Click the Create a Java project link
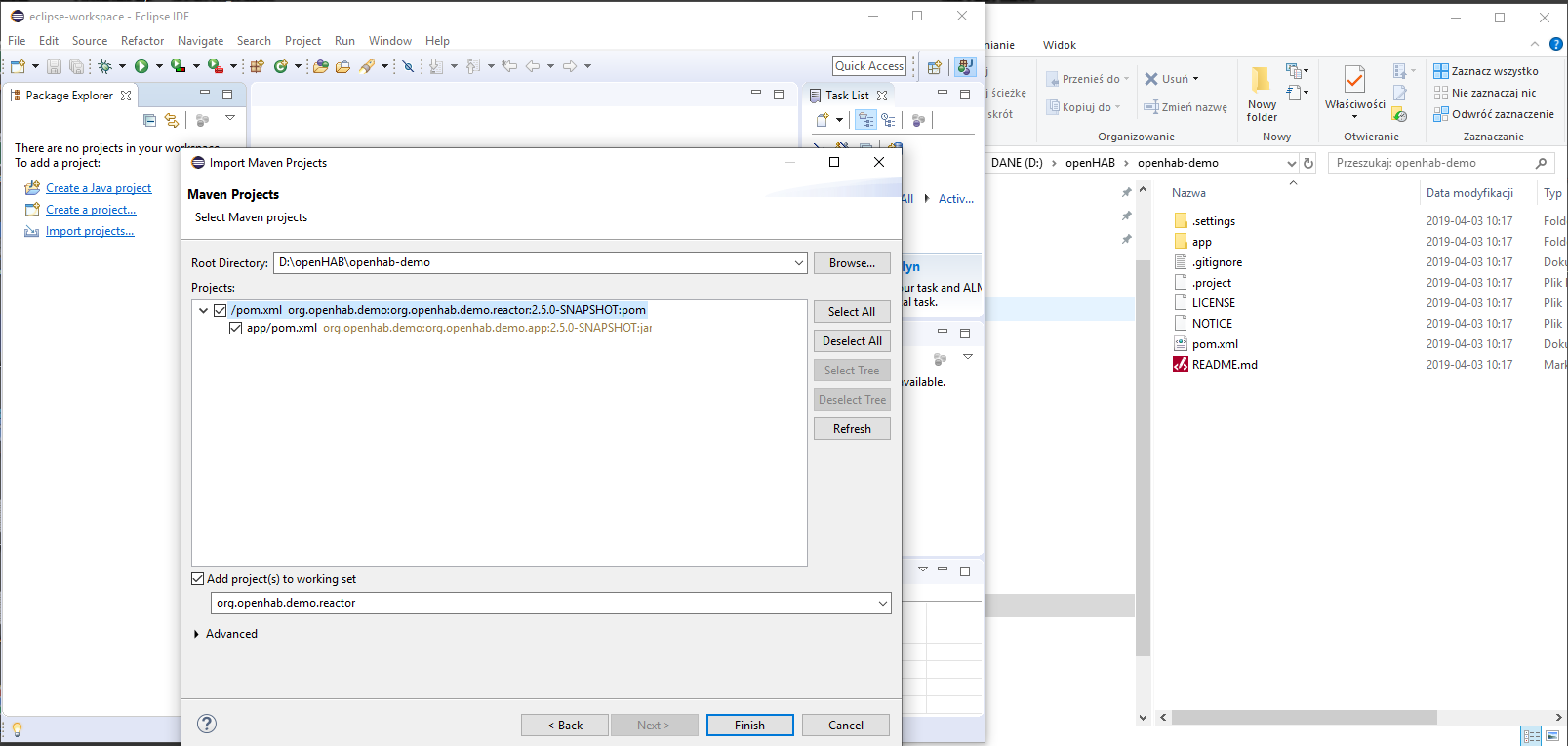 coord(99,188)
